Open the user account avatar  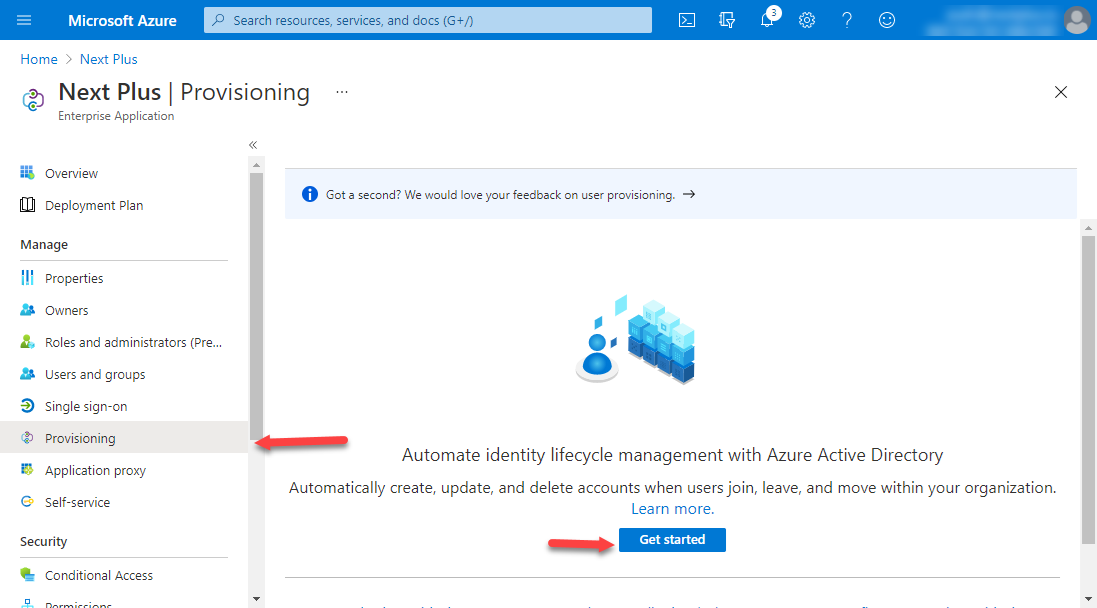(x=1076, y=20)
